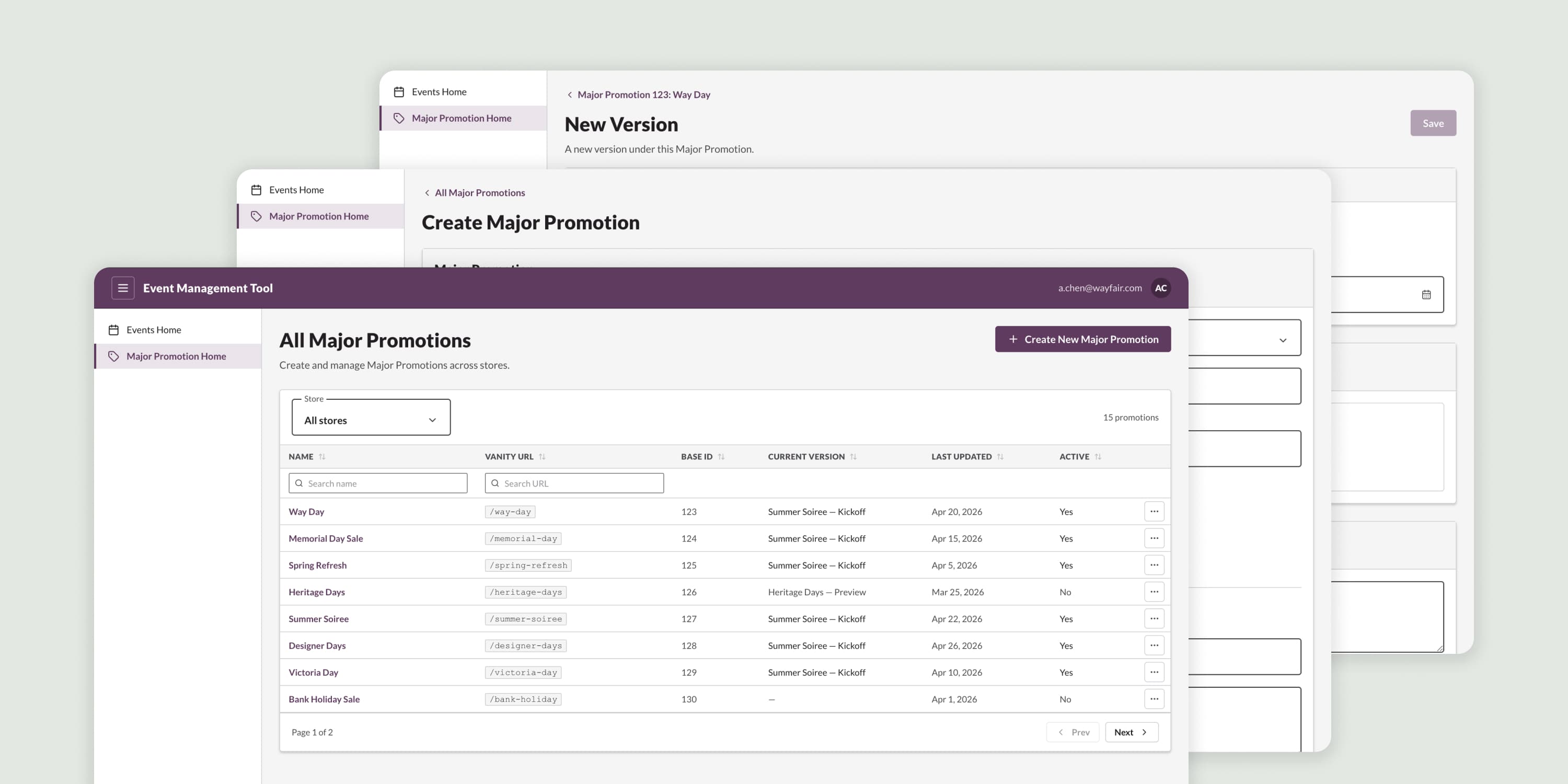Open row actions for Victoria Day

pos(1154,672)
